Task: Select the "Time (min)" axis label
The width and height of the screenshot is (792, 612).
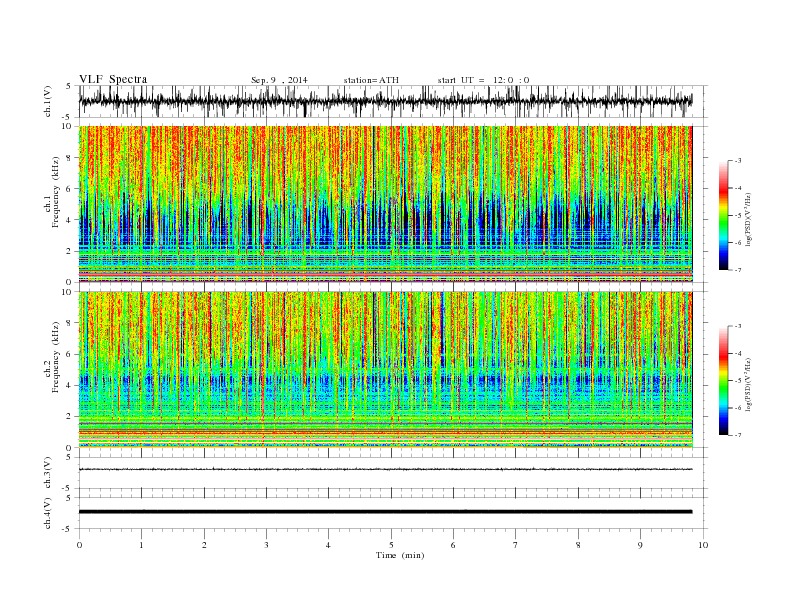Action: click(400, 555)
